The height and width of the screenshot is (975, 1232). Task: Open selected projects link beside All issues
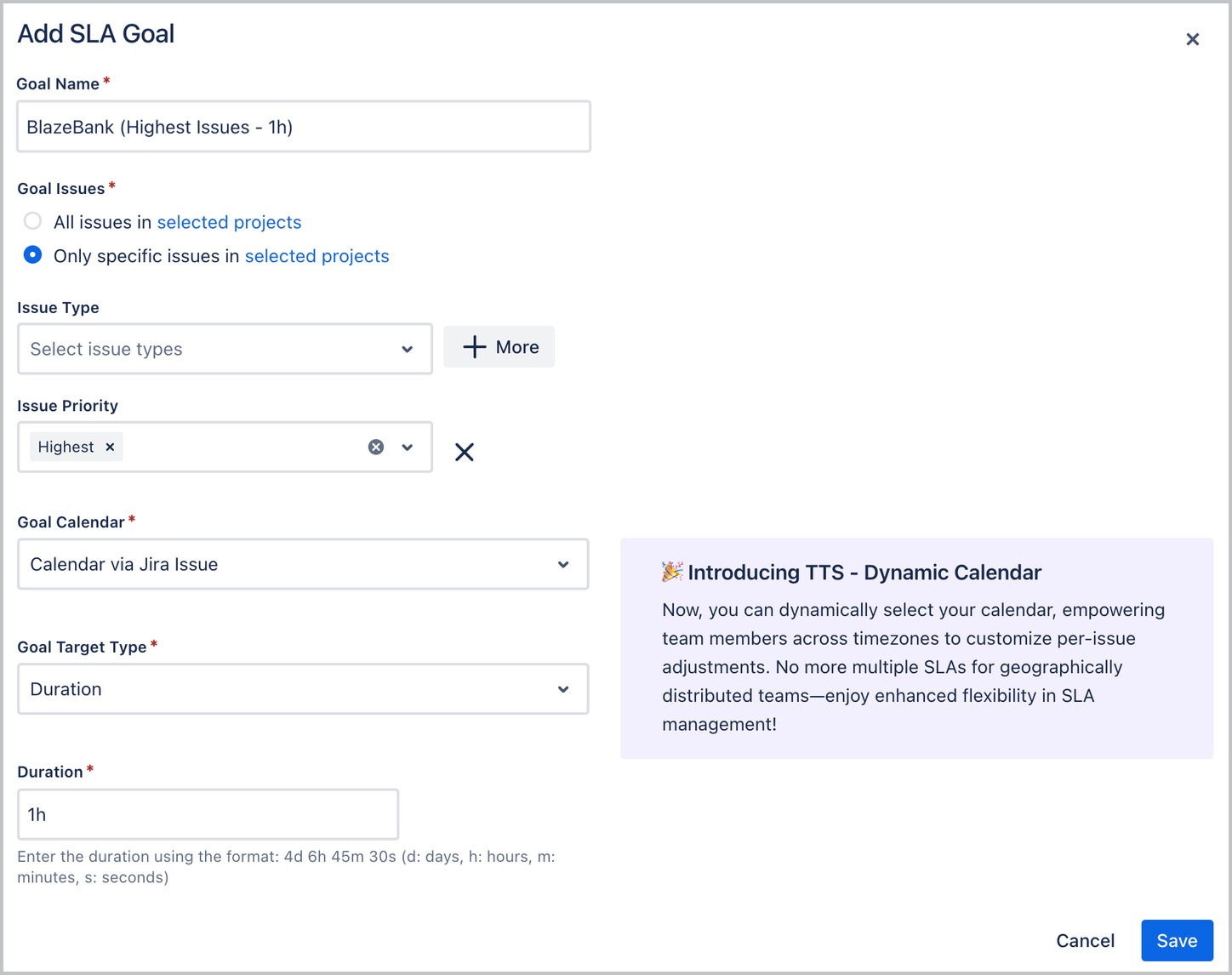[229, 222]
